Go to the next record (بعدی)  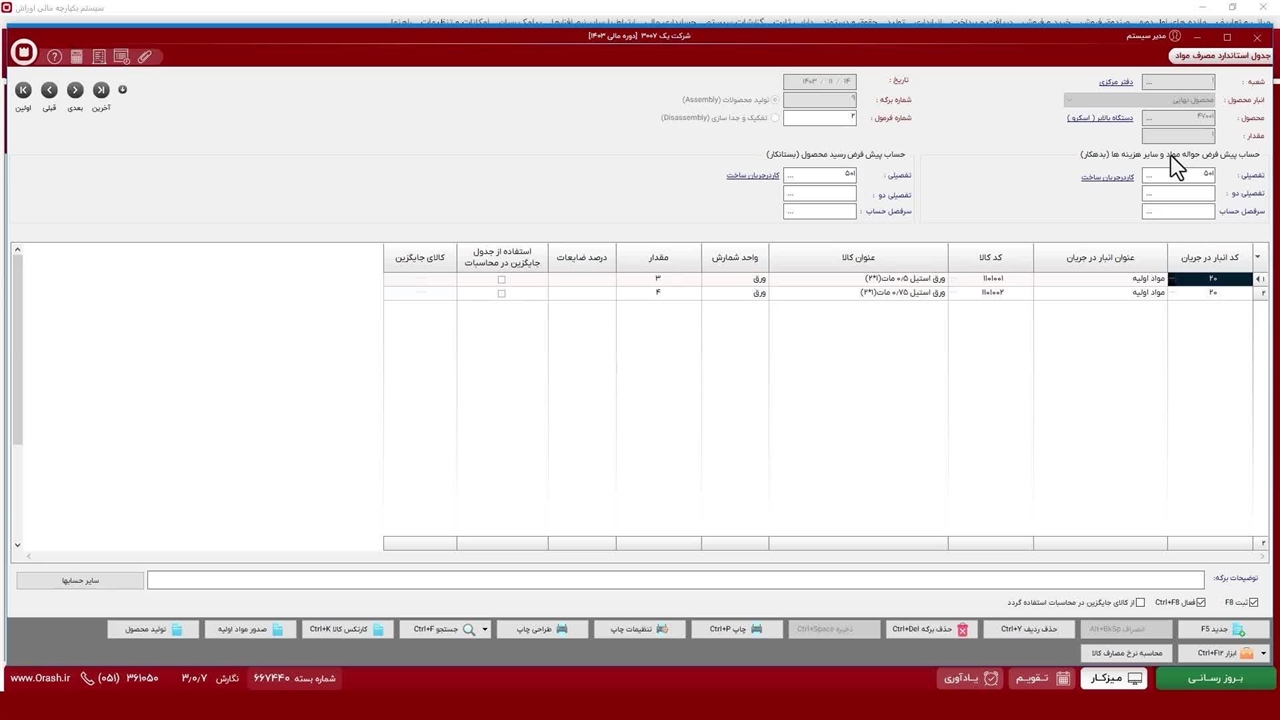click(75, 90)
